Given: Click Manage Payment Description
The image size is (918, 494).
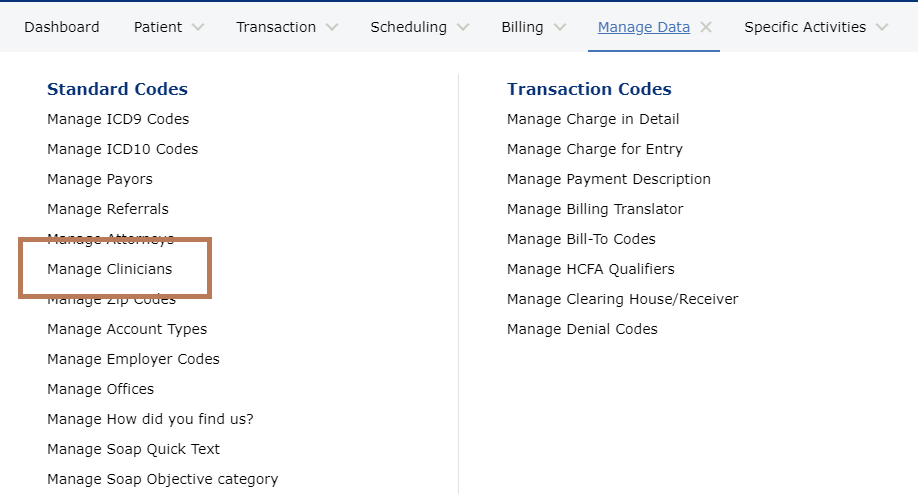Looking at the screenshot, I should tap(609, 179).
